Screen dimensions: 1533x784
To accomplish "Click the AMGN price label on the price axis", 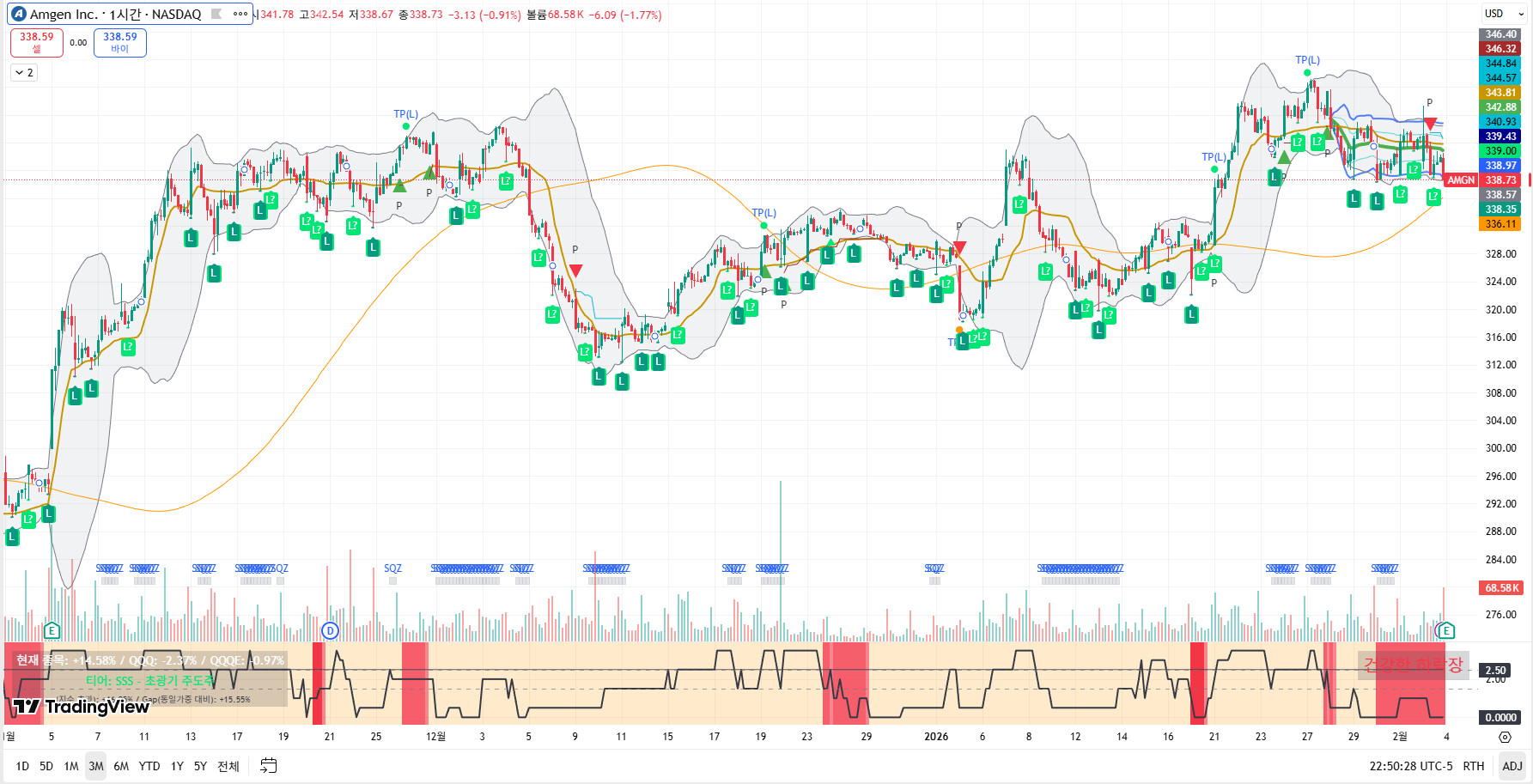I will 1461,180.
